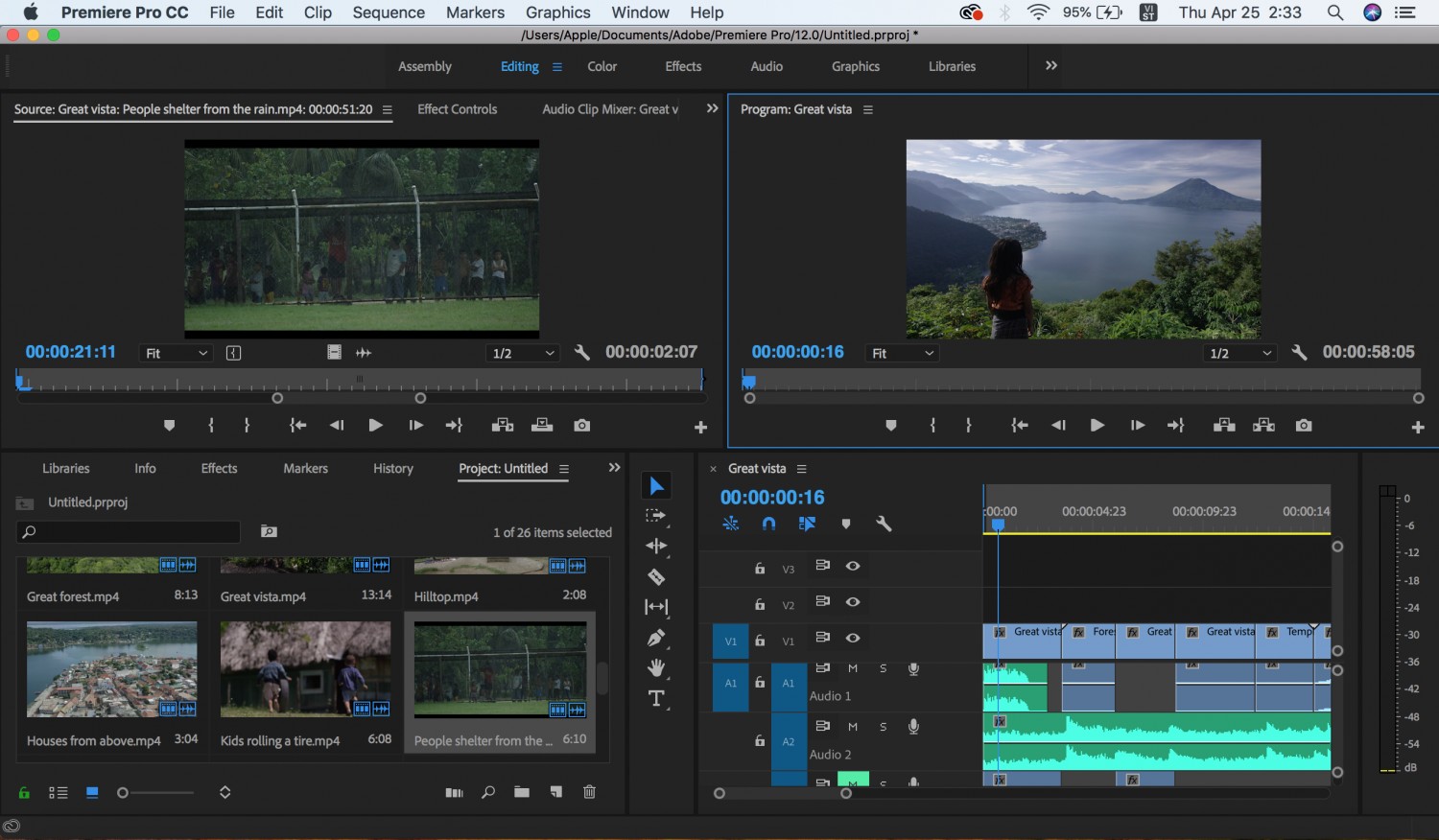Image resolution: width=1439 pixels, height=840 pixels.
Task: Open timeline settings wrench icon
Action: point(884,524)
